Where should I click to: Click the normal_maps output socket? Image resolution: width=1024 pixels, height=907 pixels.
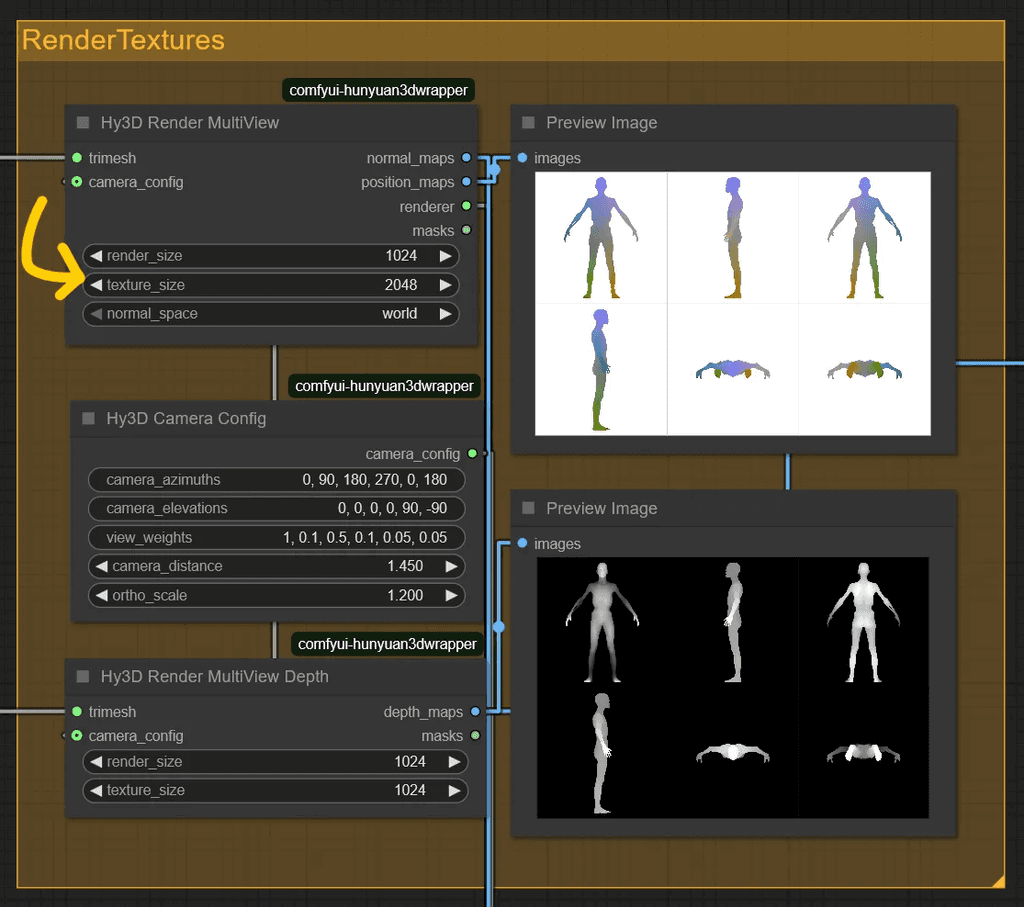click(468, 158)
